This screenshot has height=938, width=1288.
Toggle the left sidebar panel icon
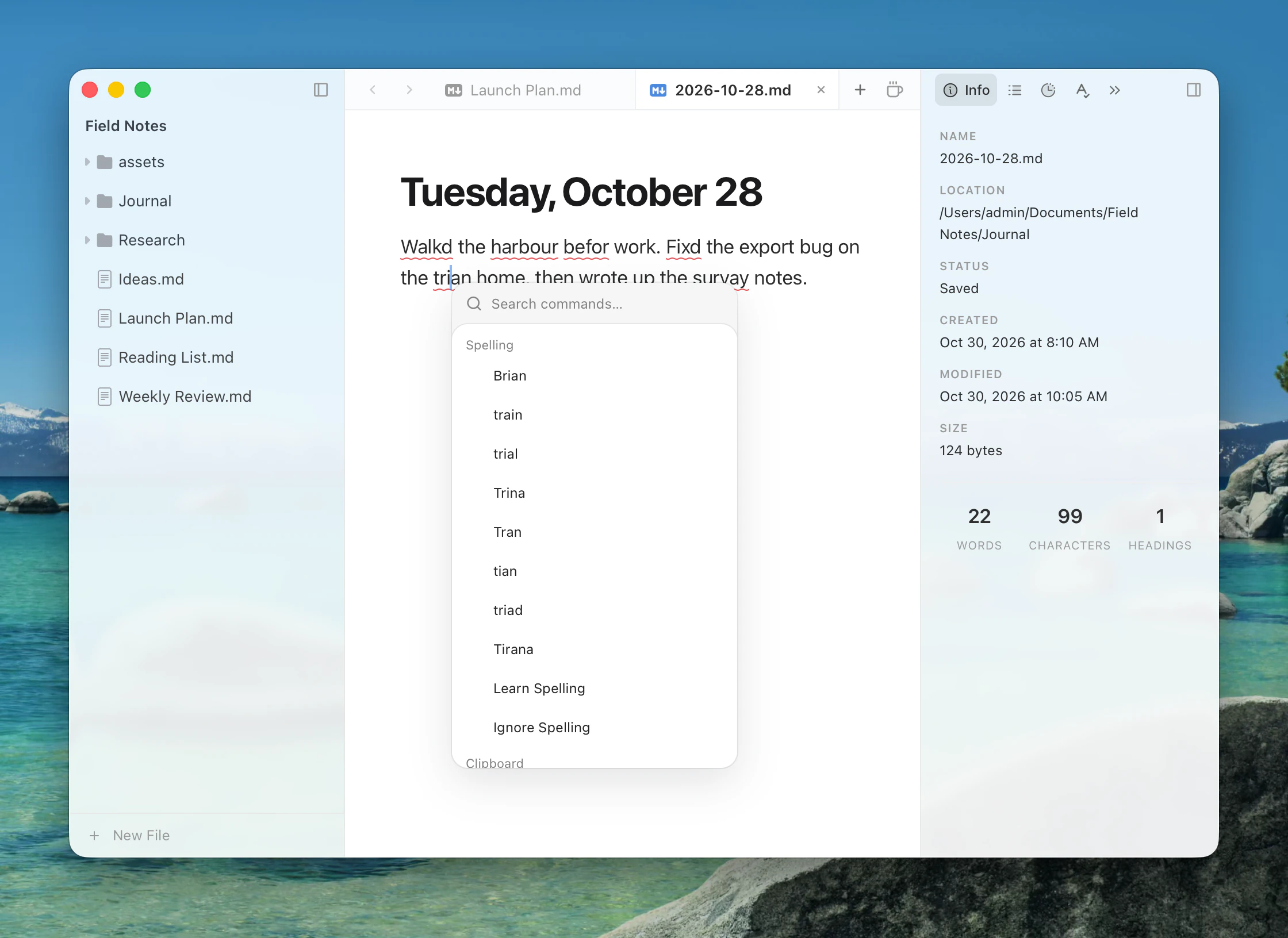321,90
